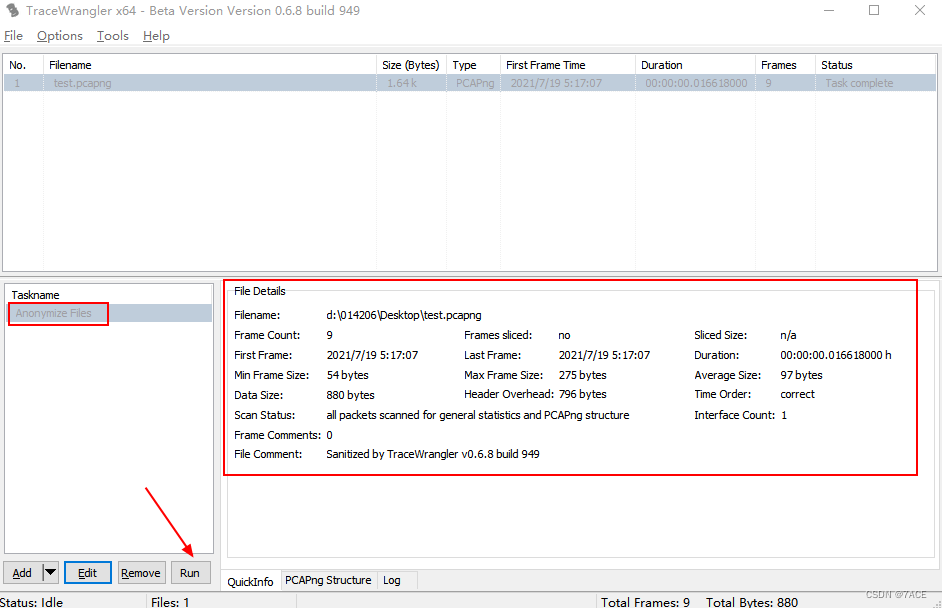Click the Scan Status description text
This screenshot has height=608, width=942.
pos(478,415)
